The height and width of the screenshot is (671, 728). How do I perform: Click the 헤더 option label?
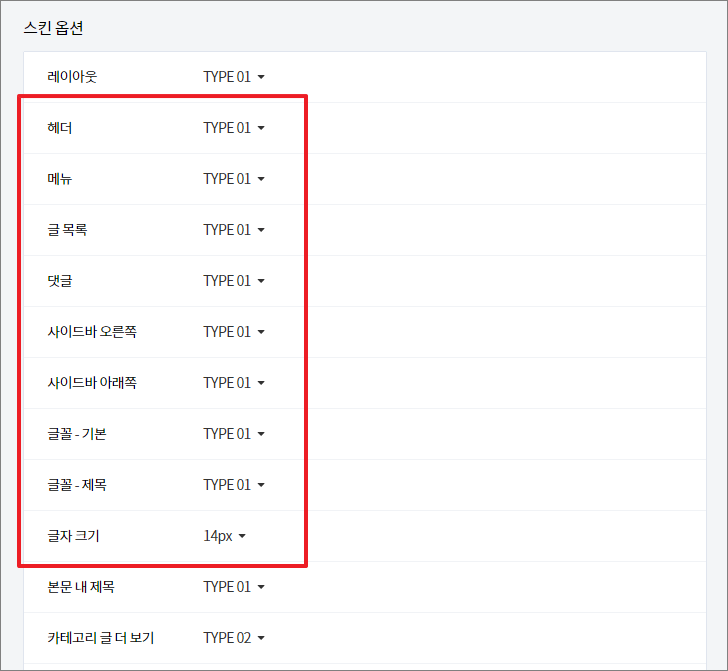[x=59, y=128]
